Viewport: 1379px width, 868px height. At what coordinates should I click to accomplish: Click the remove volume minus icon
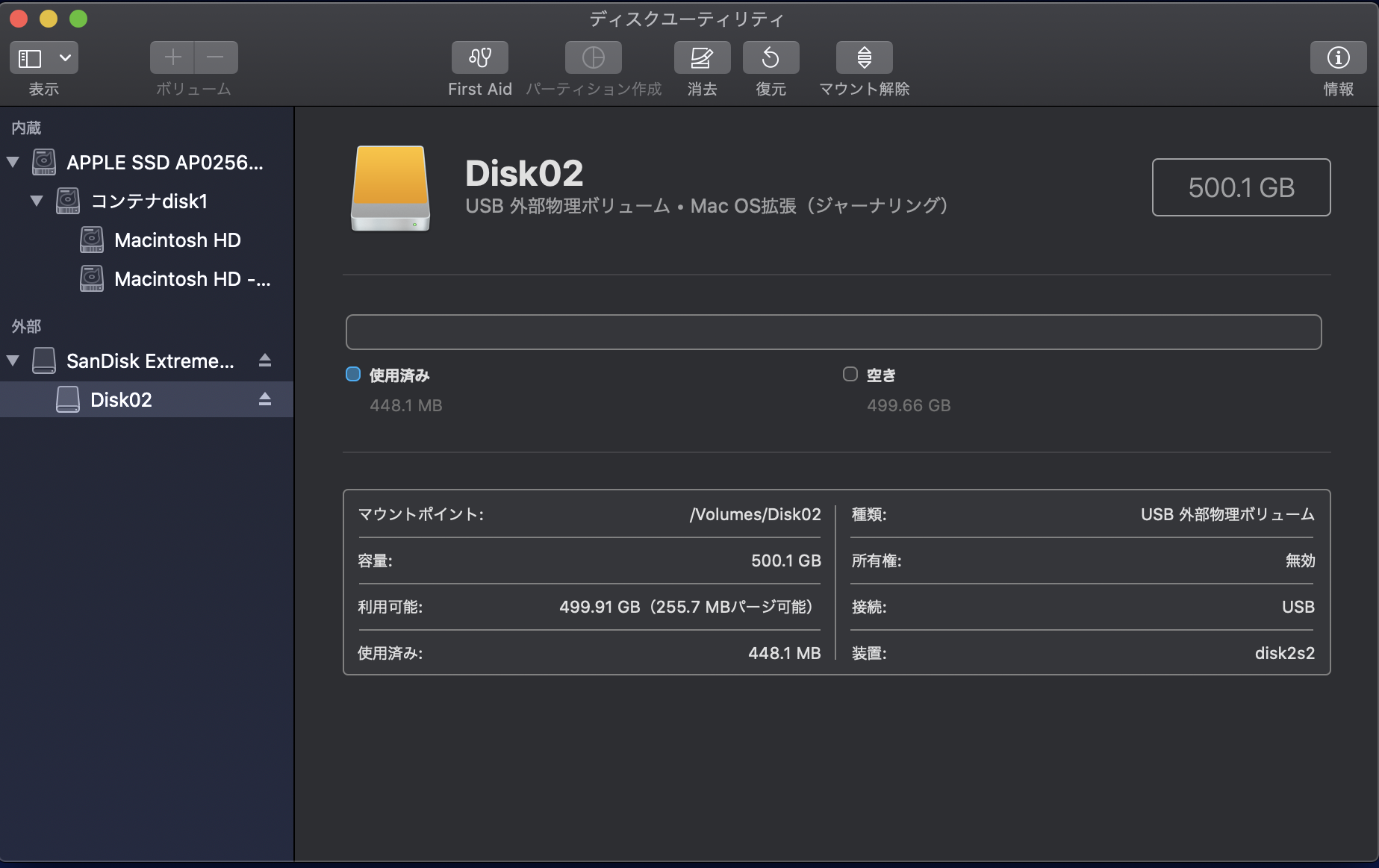216,57
